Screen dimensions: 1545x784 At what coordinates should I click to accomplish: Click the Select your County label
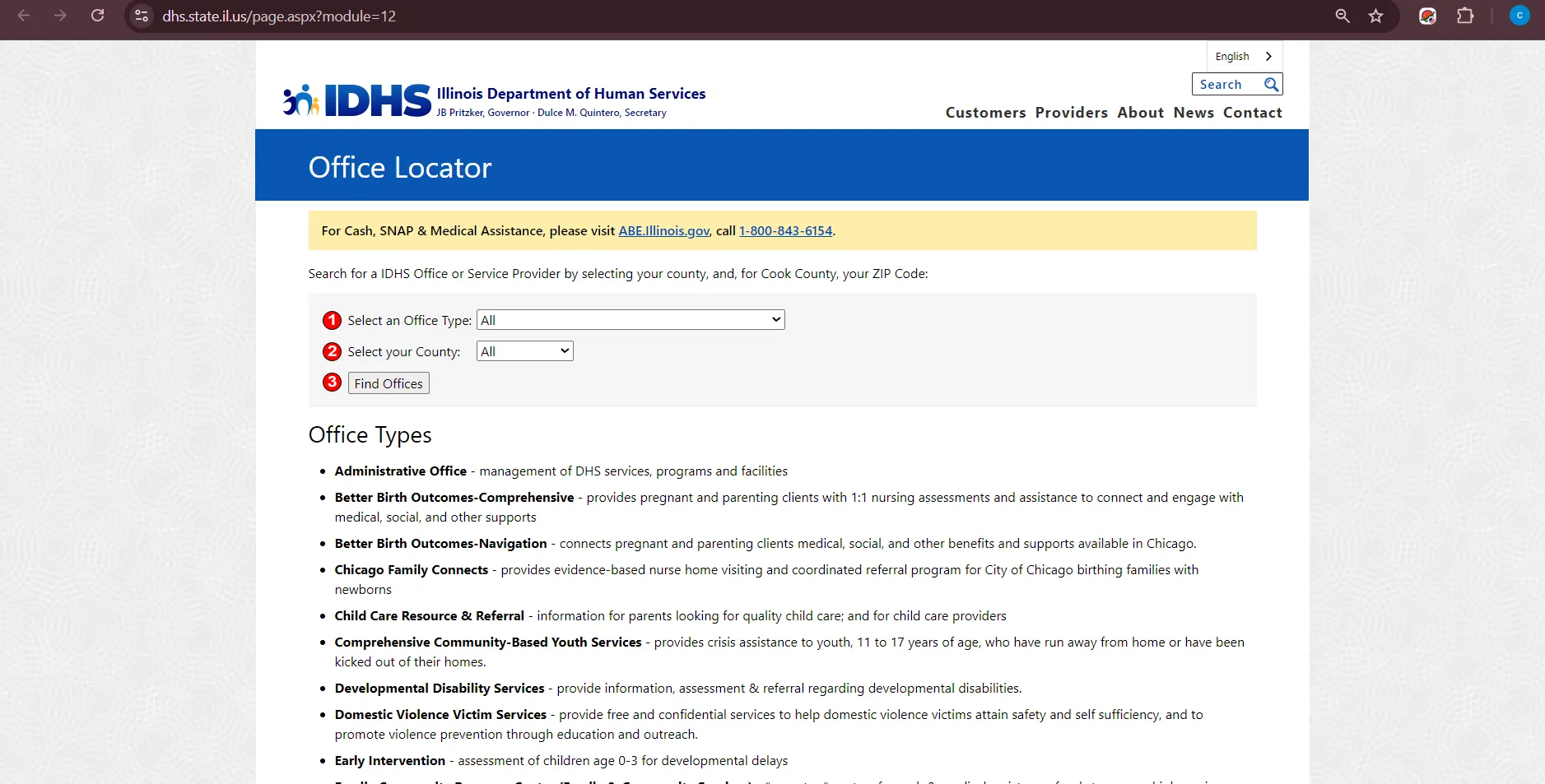(x=403, y=351)
